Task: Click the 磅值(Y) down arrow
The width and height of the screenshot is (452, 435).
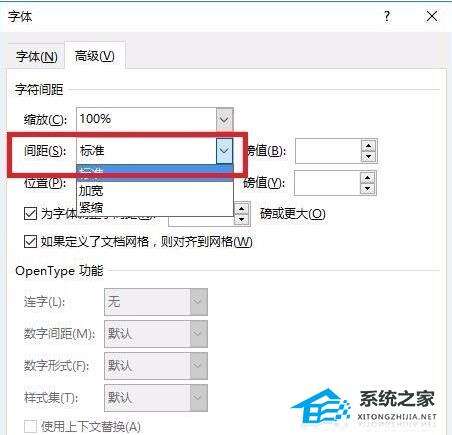Action: (367, 188)
